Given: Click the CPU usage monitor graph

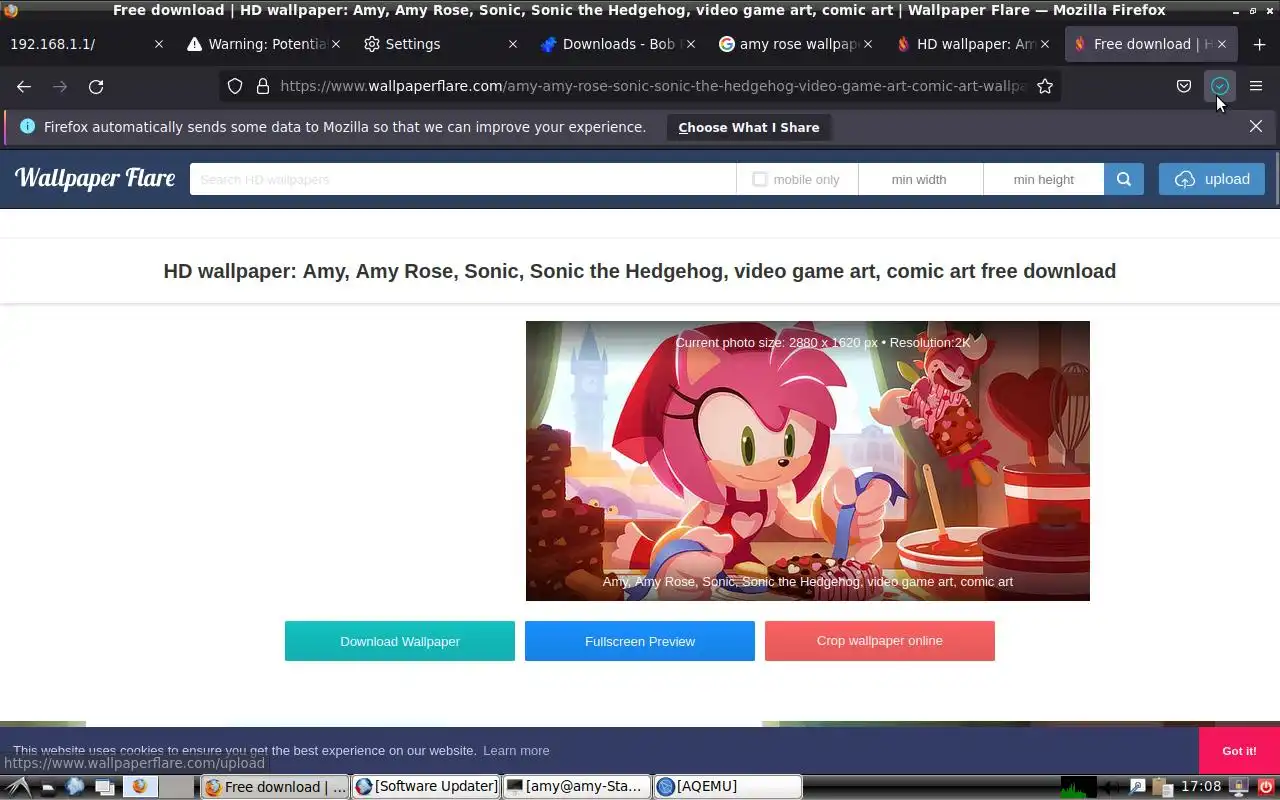Looking at the screenshot, I should [x=1079, y=787].
